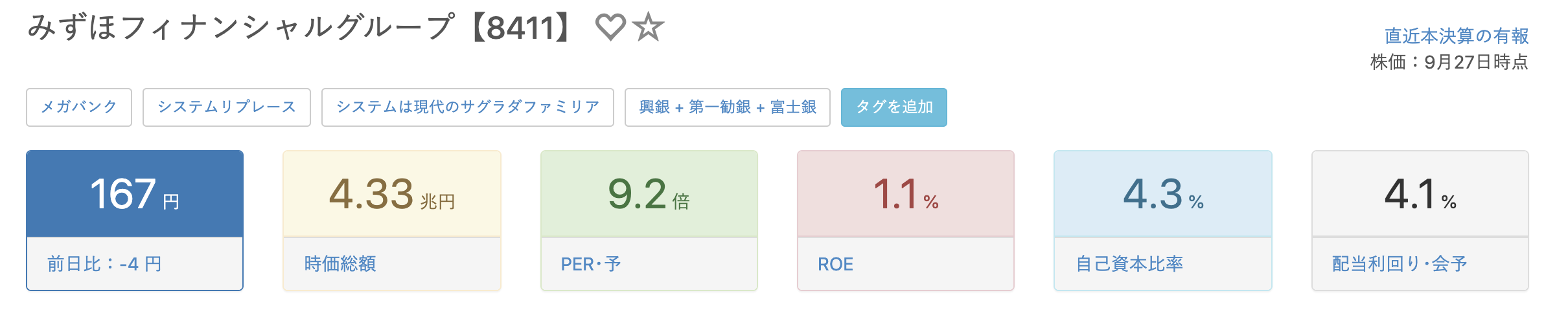This screenshot has width=1568, height=317.
Task: Open the ROE link
Action: (836, 264)
